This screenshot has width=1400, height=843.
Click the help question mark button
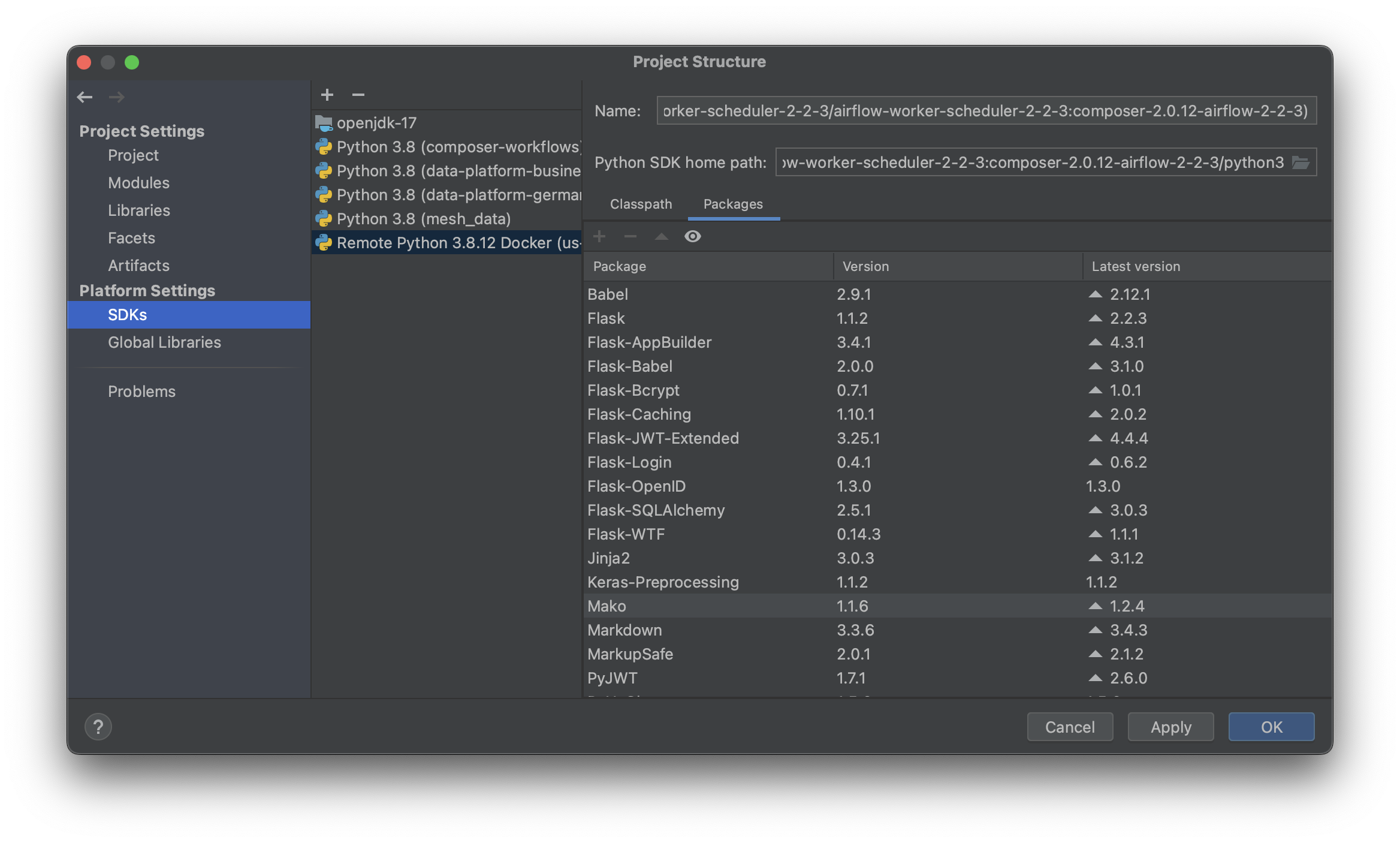click(x=98, y=727)
